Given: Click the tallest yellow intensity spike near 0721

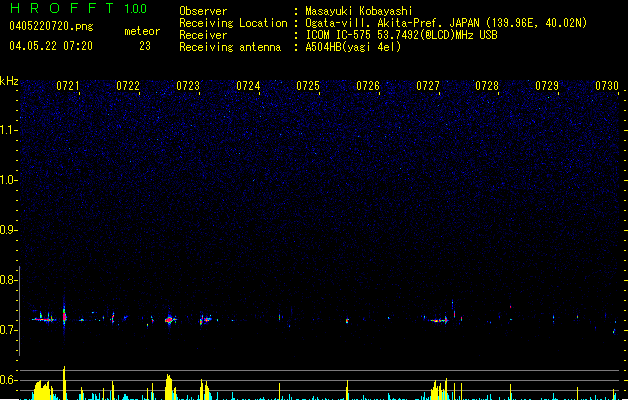Looking at the screenshot, I should coord(64,382).
